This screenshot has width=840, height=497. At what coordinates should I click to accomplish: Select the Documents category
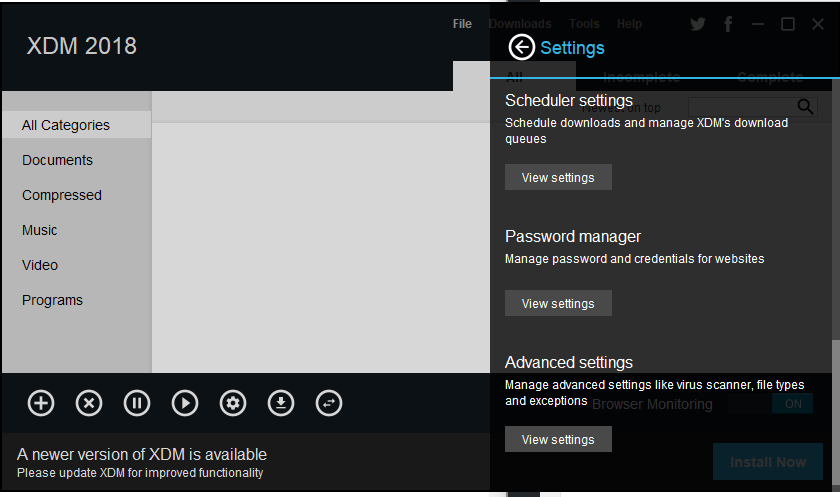pos(57,160)
